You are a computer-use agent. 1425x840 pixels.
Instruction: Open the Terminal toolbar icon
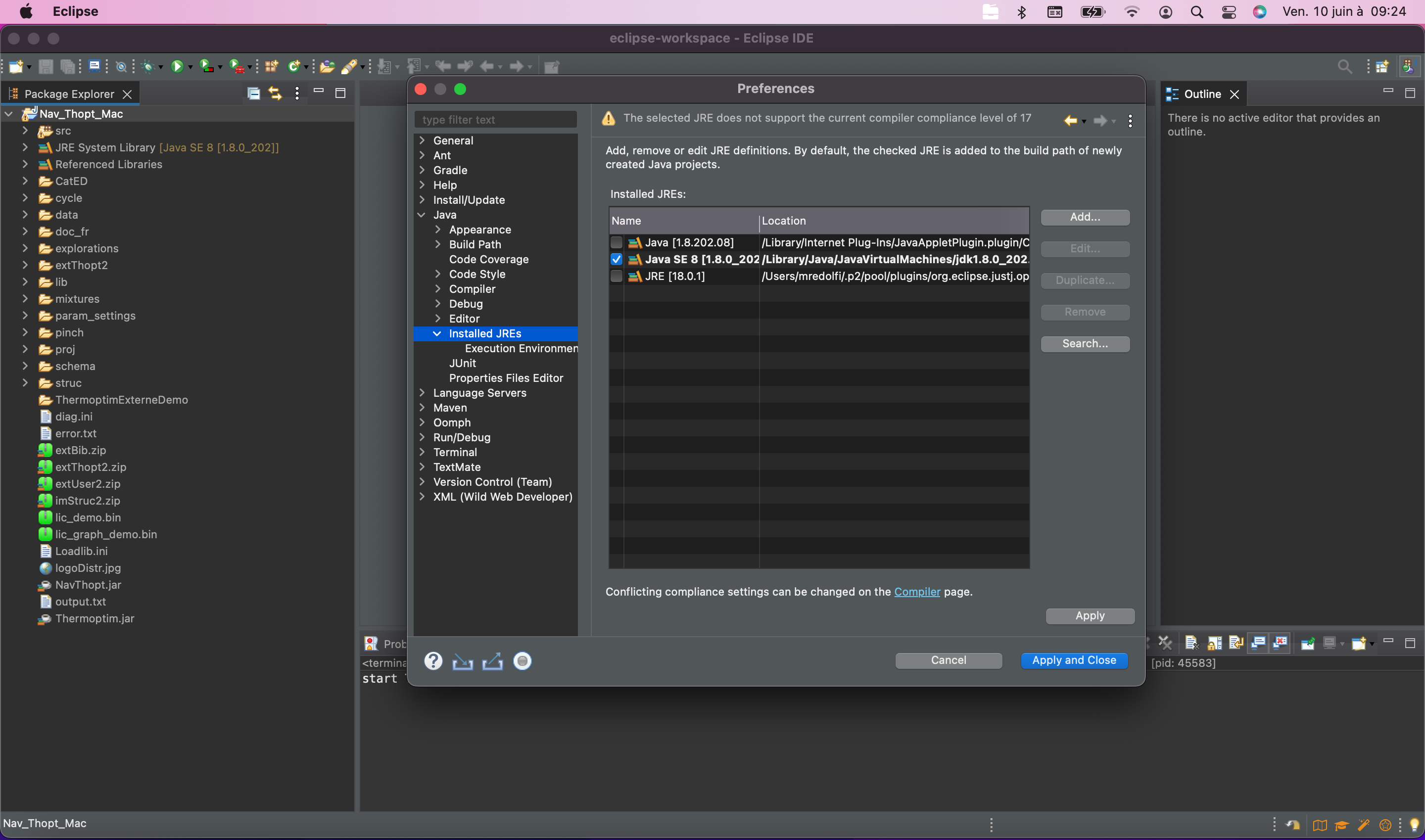click(x=95, y=67)
